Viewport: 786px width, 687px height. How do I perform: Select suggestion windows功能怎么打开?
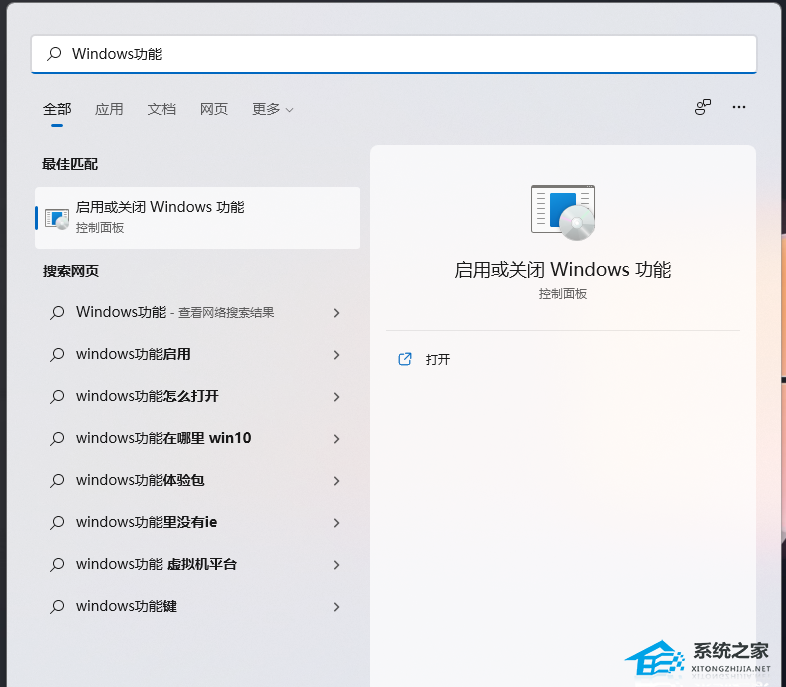[x=198, y=397]
